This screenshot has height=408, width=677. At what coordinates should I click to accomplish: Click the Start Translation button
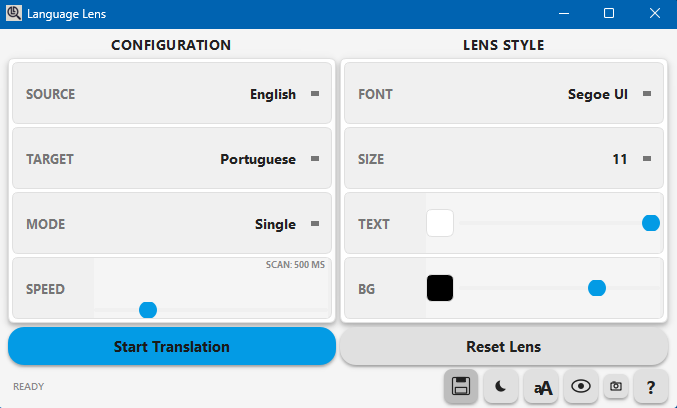[x=172, y=346]
